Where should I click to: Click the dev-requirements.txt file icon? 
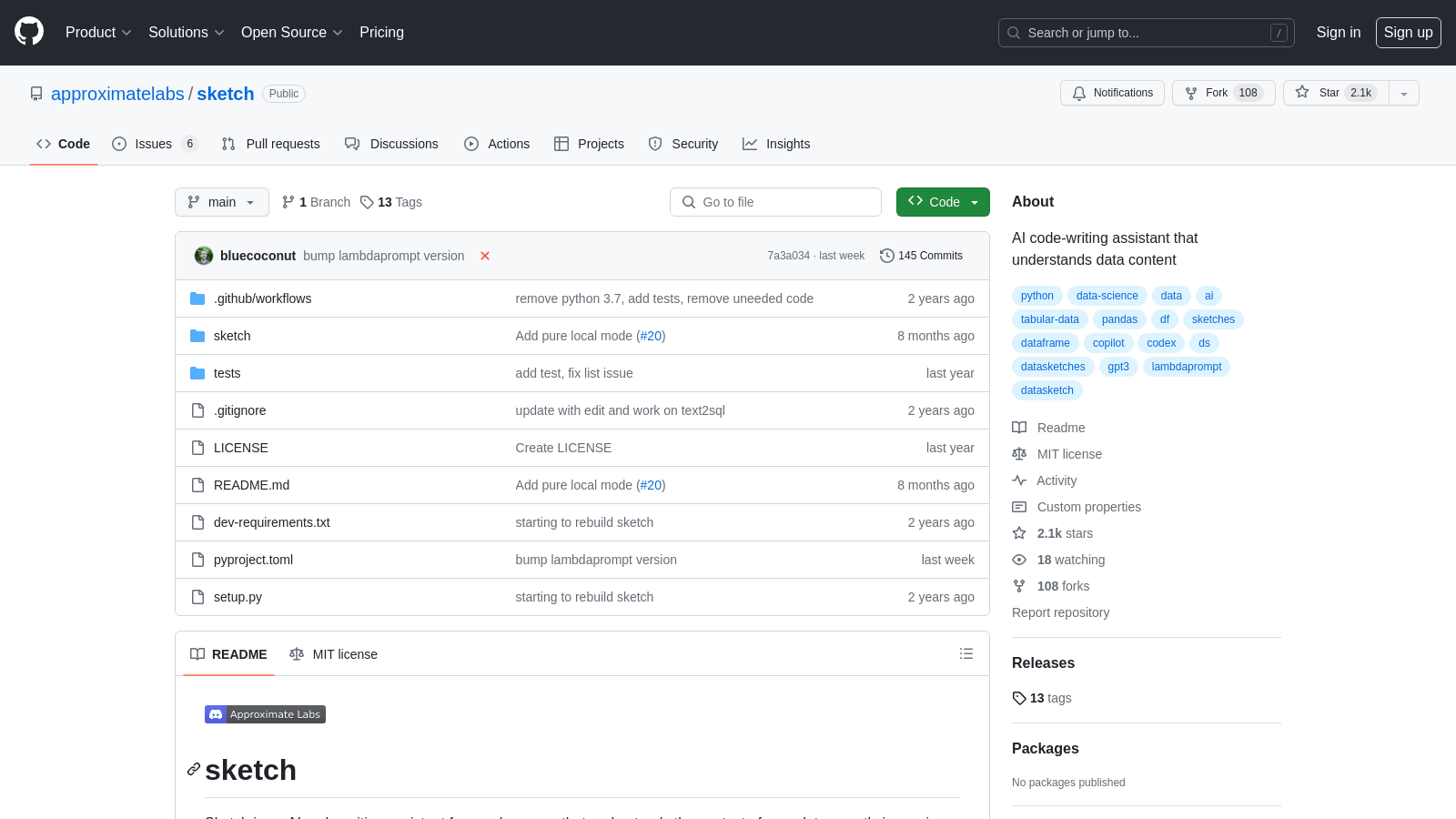[x=197, y=522]
